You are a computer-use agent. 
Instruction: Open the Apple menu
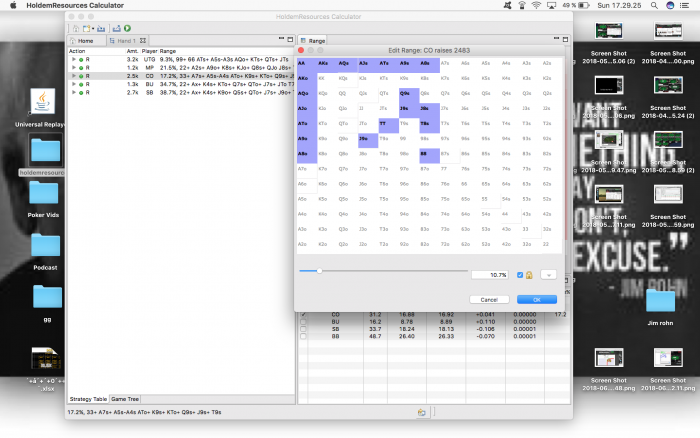coord(13,5)
